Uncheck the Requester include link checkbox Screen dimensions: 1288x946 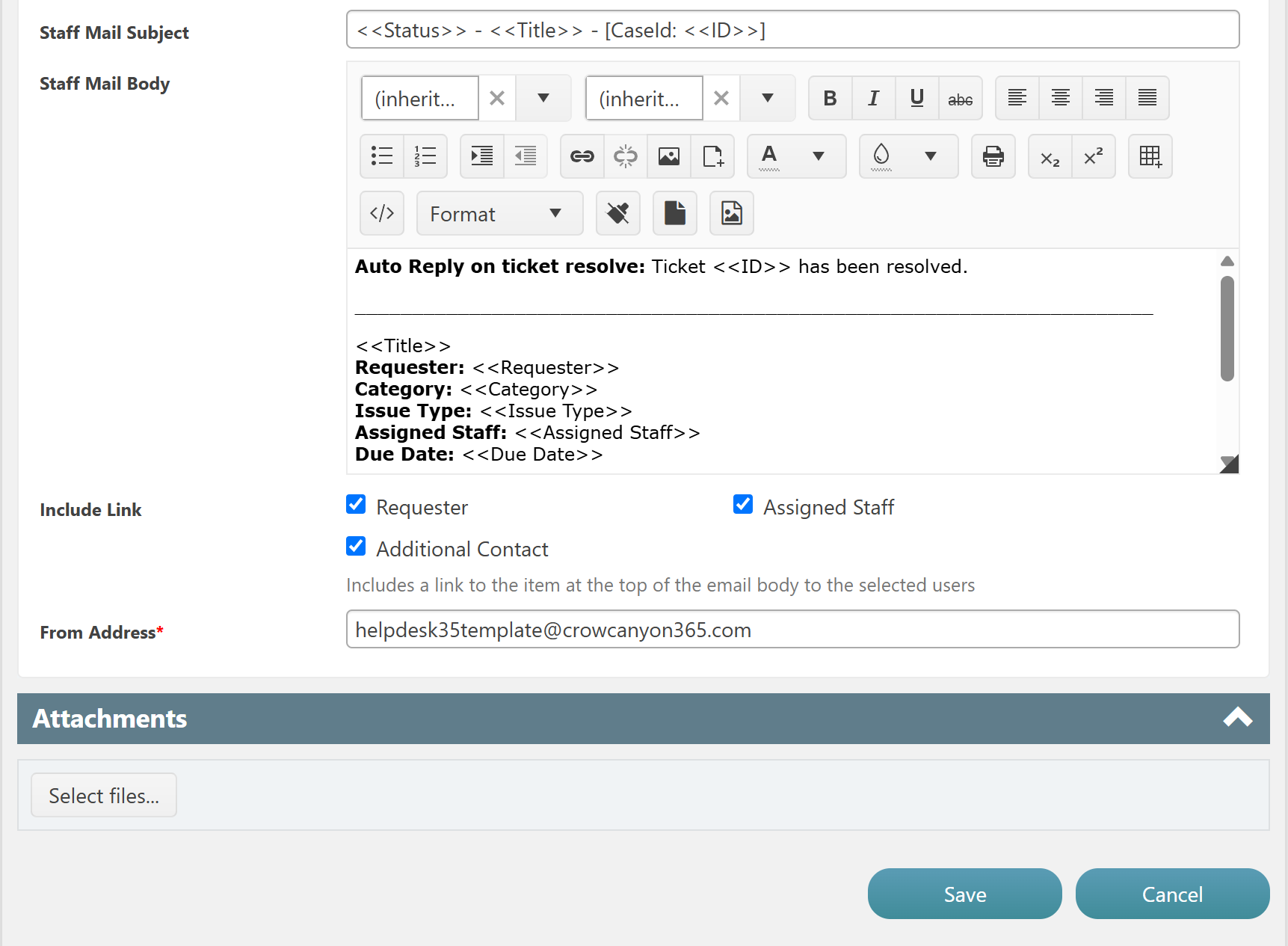pos(356,505)
